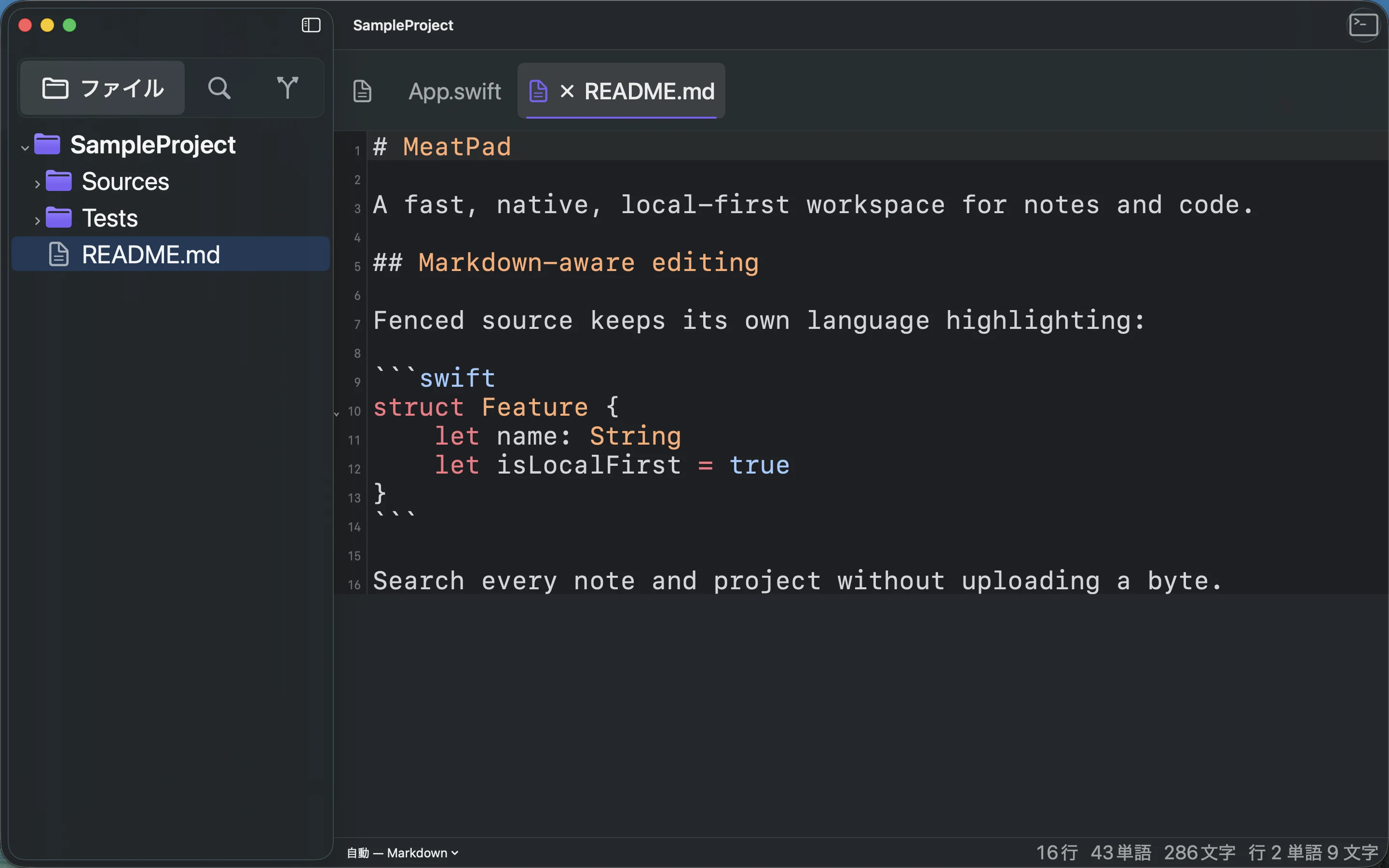
Task: Click the Tests folder icon
Action: pos(58,217)
